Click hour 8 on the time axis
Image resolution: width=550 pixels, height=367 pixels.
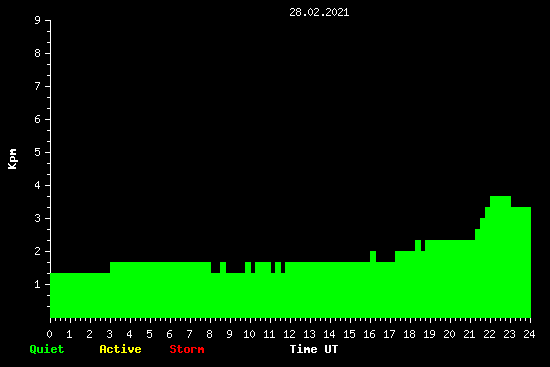[x=209, y=334]
